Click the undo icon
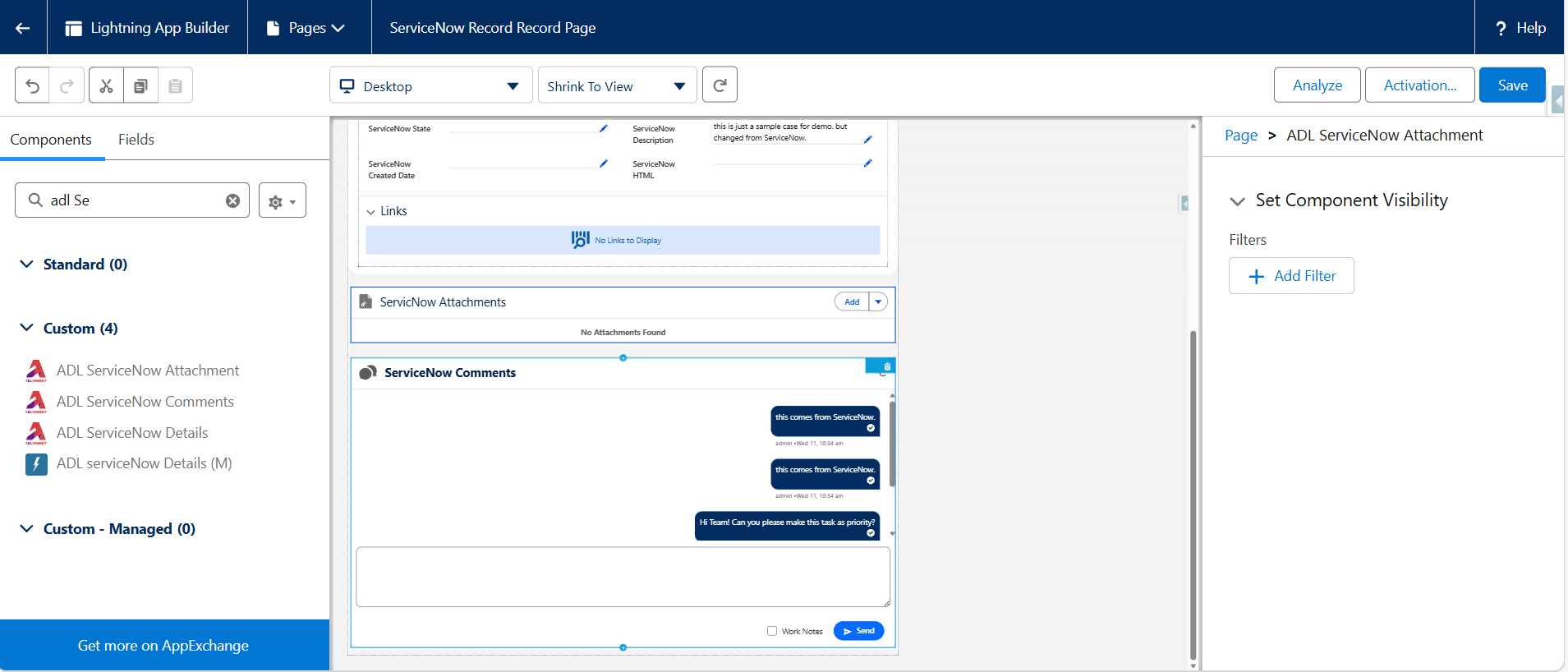1568x672 pixels. click(x=32, y=85)
